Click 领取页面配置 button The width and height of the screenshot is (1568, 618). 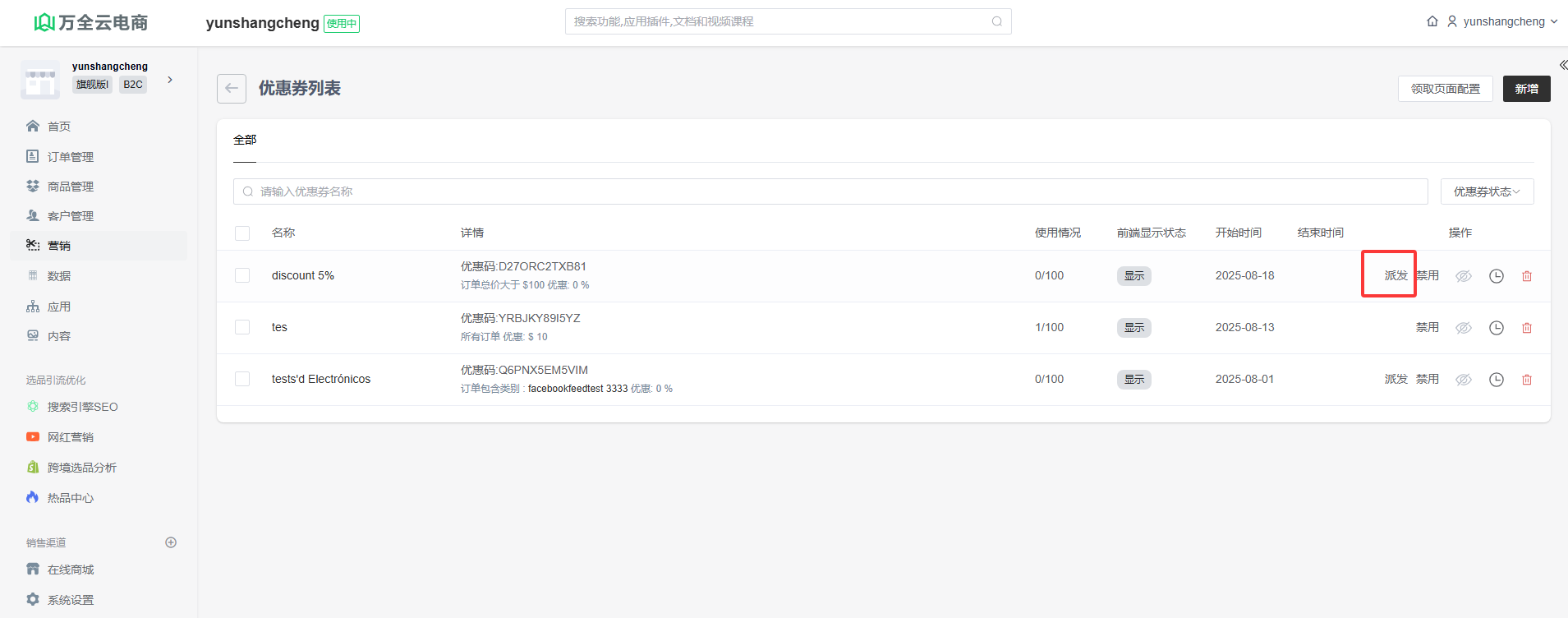point(1445,89)
